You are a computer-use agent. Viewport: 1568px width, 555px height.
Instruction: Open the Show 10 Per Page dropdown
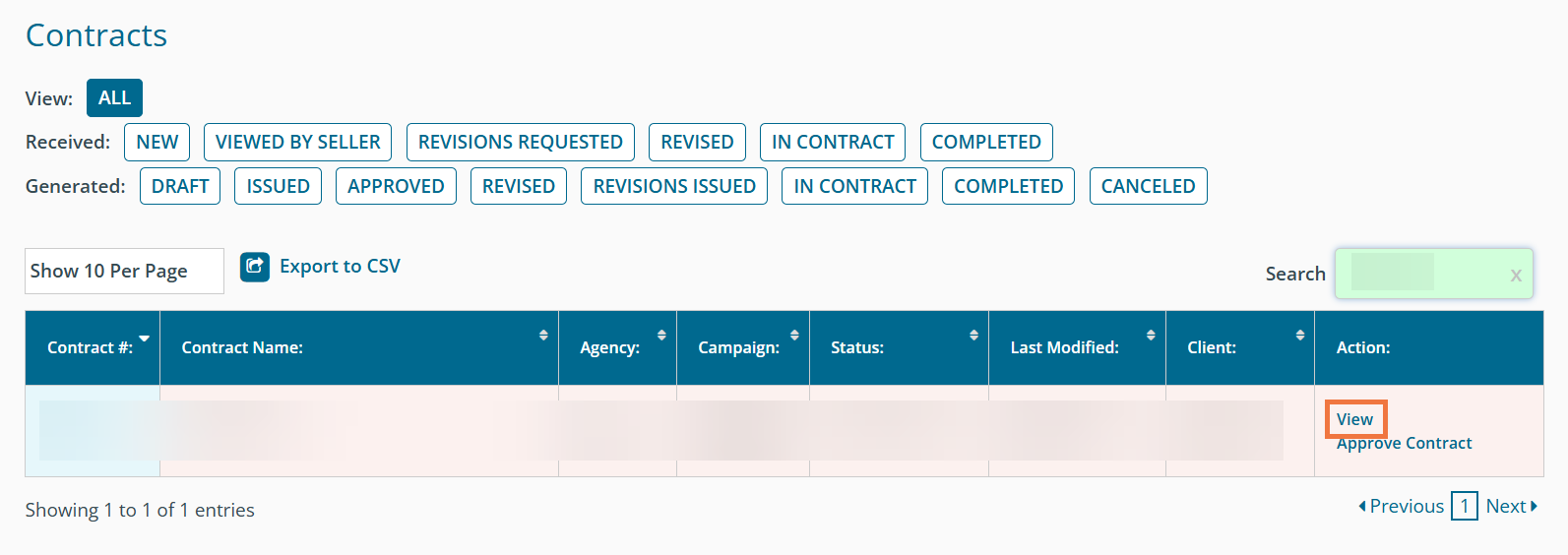(x=124, y=271)
